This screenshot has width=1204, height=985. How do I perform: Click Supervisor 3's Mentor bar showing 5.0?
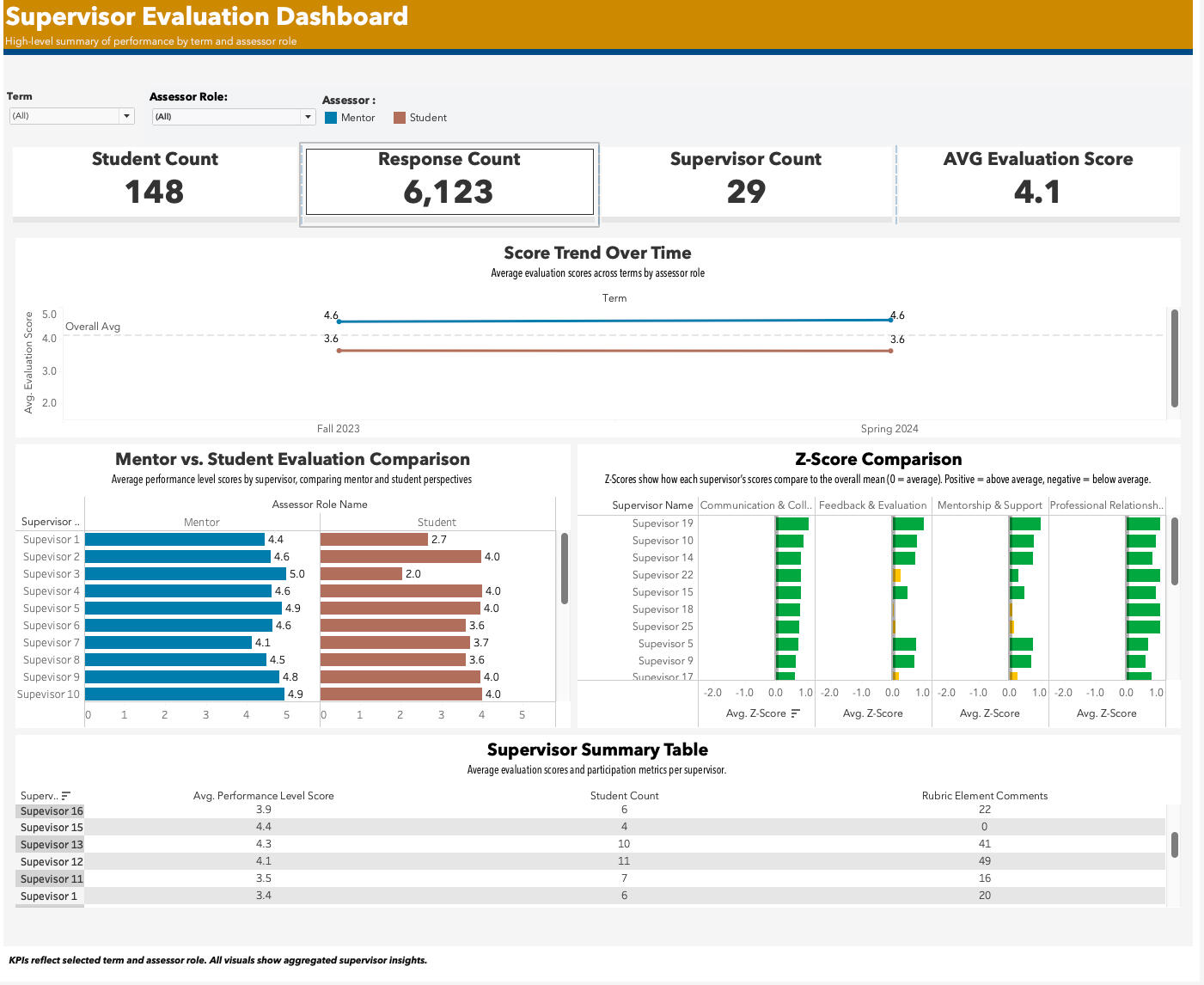click(185, 574)
